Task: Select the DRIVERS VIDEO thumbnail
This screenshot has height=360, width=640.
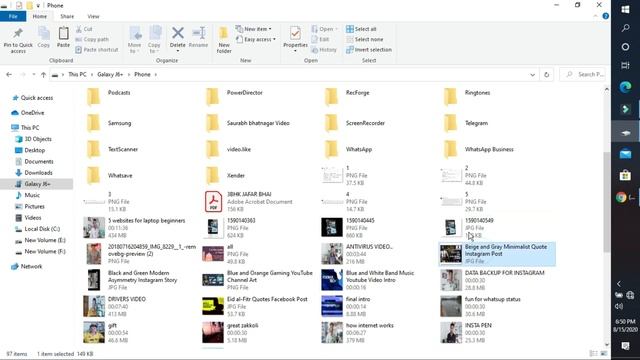Action: (x=94, y=306)
